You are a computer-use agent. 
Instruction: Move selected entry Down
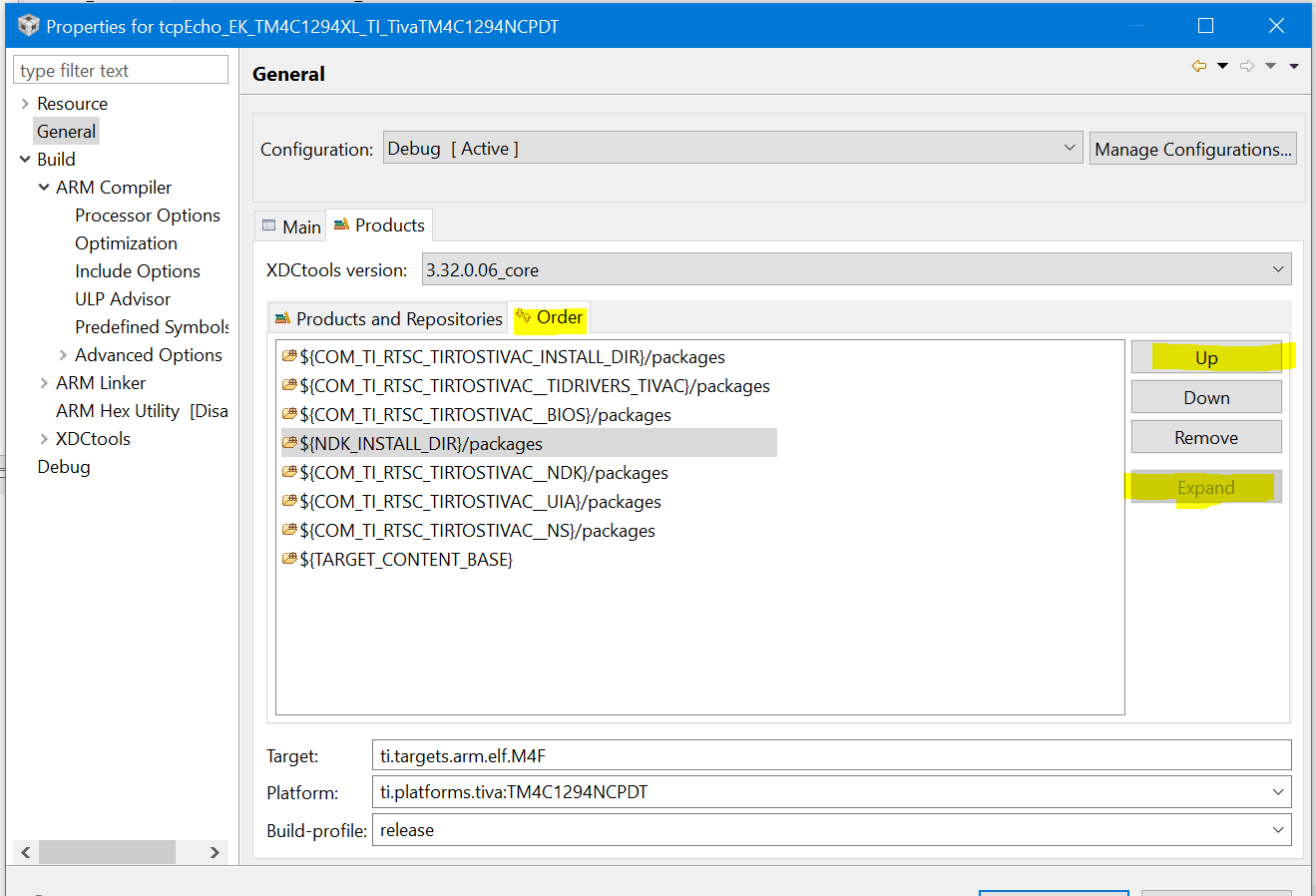(1206, 397)
